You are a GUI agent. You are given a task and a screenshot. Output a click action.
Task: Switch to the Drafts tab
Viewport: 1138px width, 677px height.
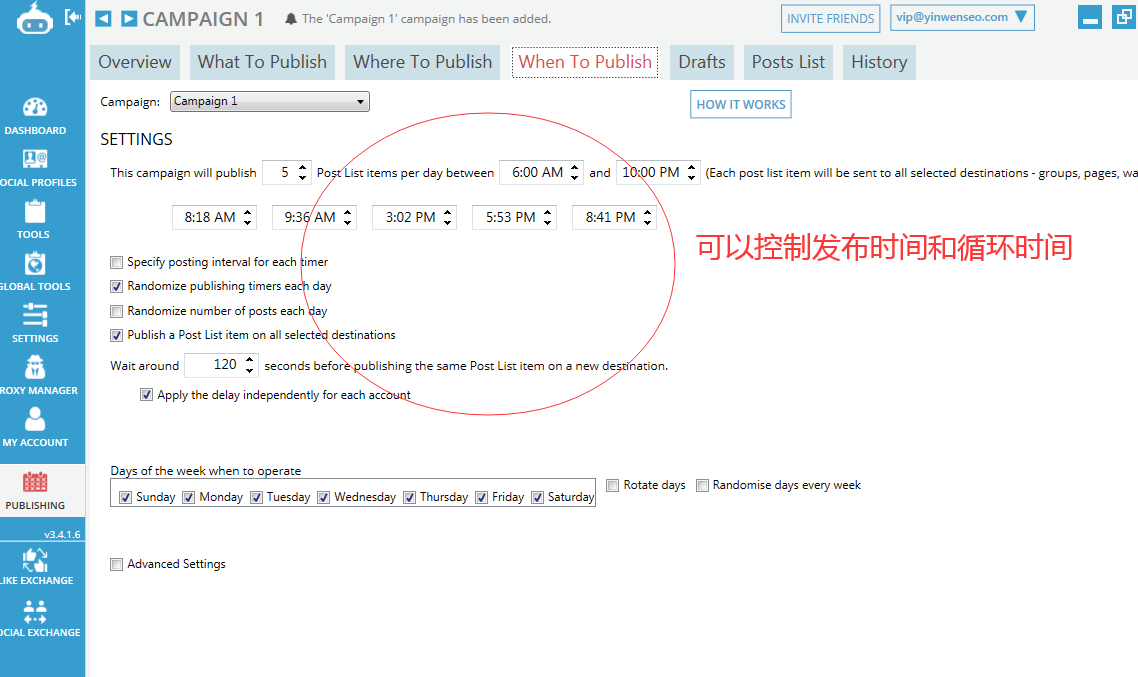701,61
